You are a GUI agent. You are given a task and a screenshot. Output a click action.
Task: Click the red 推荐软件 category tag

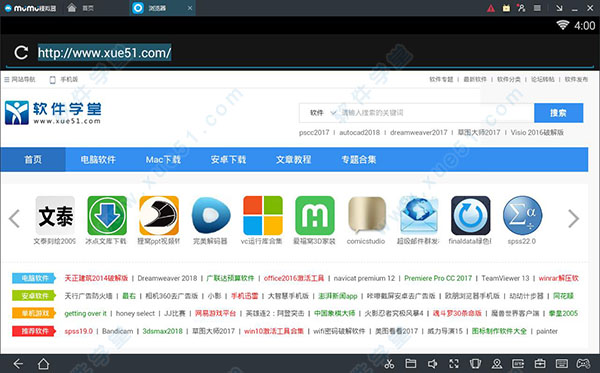coord(34,331)
